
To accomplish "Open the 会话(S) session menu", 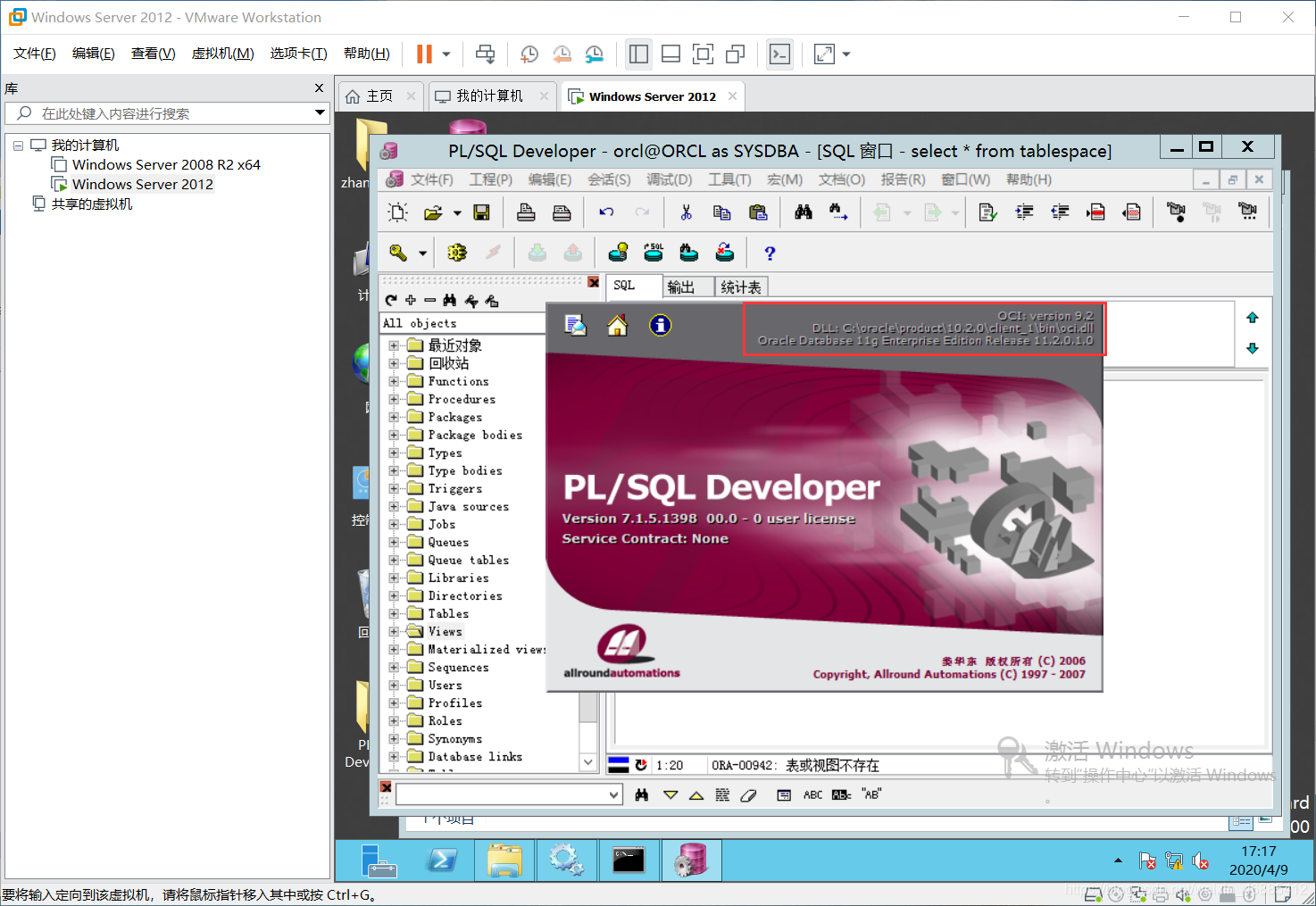I will click(x=609, y=179).
